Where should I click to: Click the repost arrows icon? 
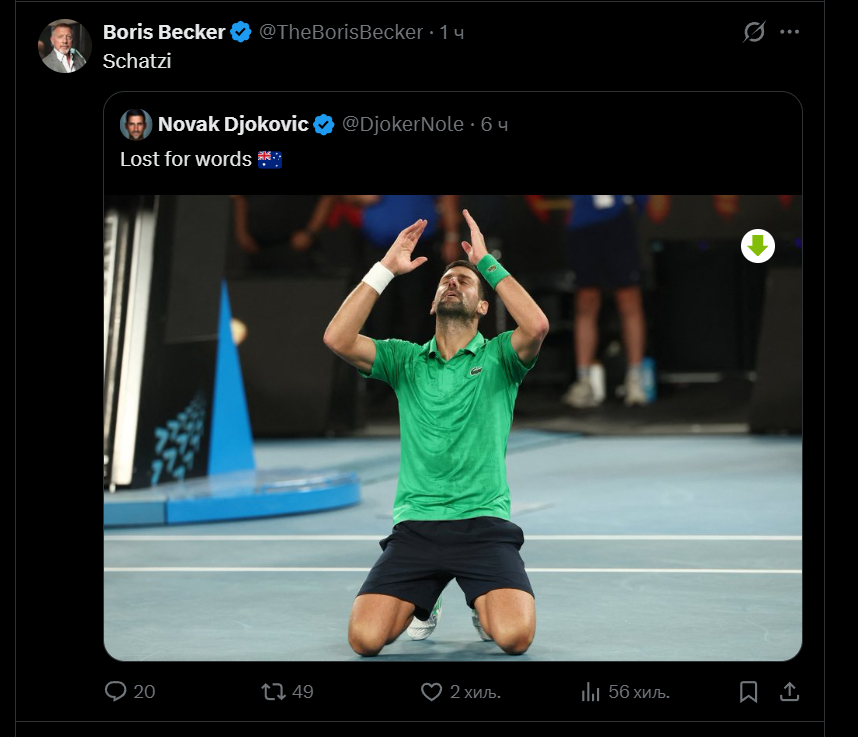click(273, 692)
